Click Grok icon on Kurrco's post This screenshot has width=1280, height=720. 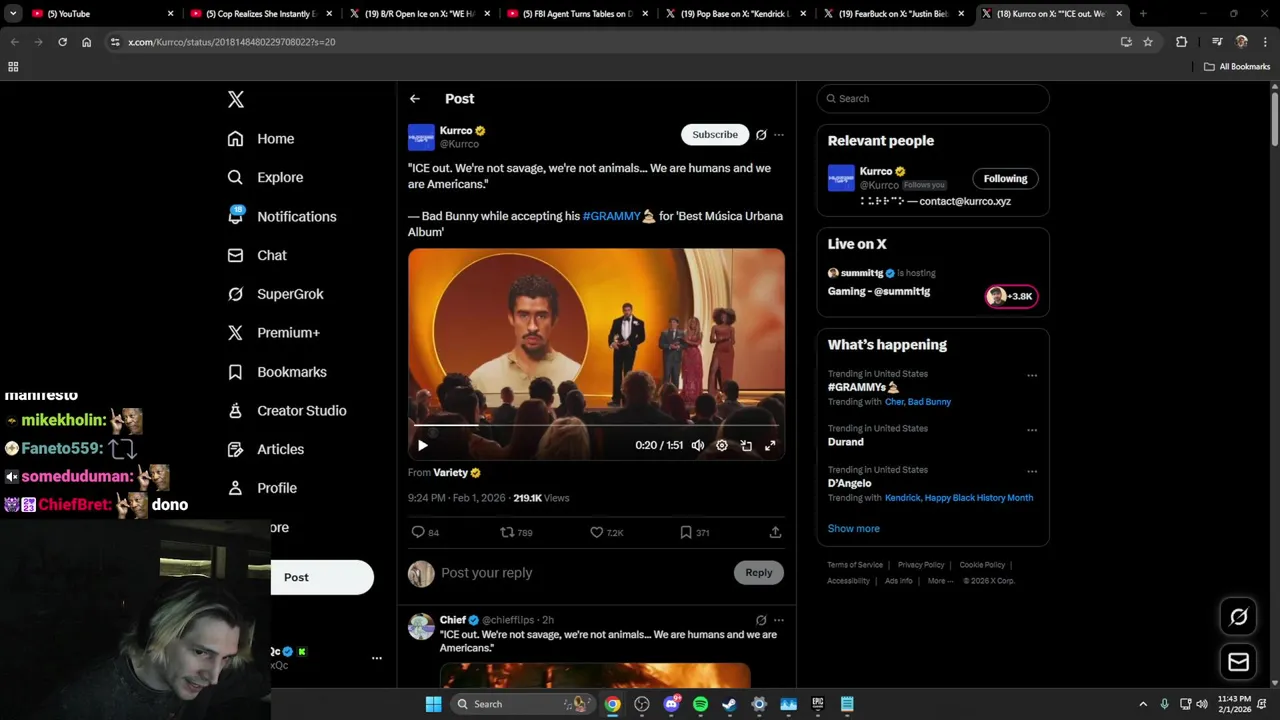[761, 135]
